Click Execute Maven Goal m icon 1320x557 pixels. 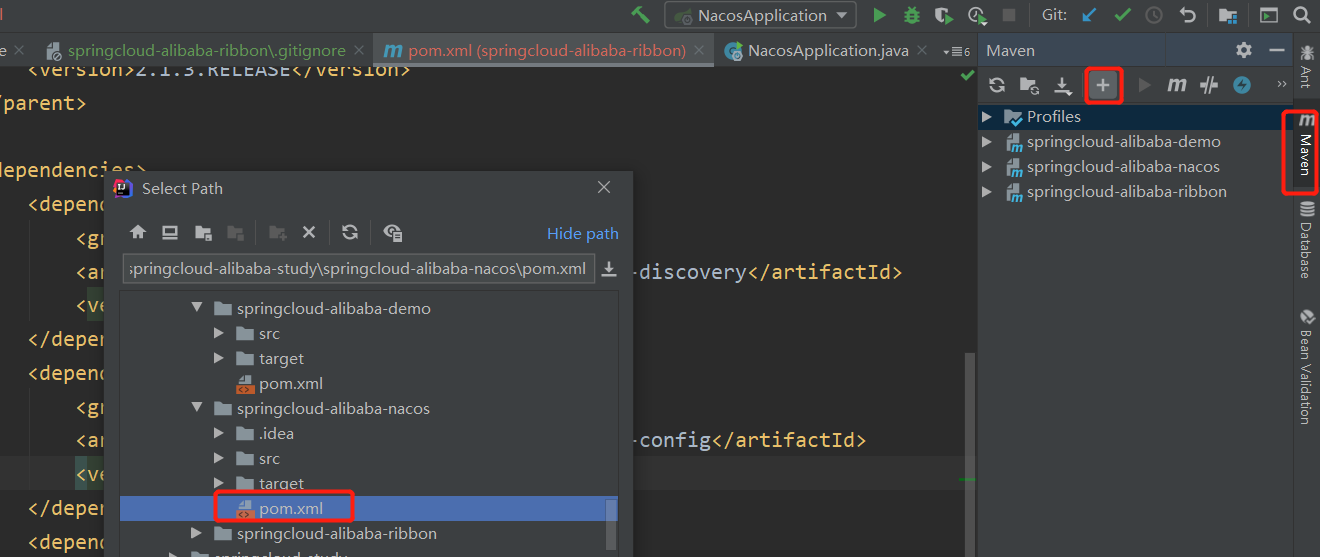coord(1177,85)
